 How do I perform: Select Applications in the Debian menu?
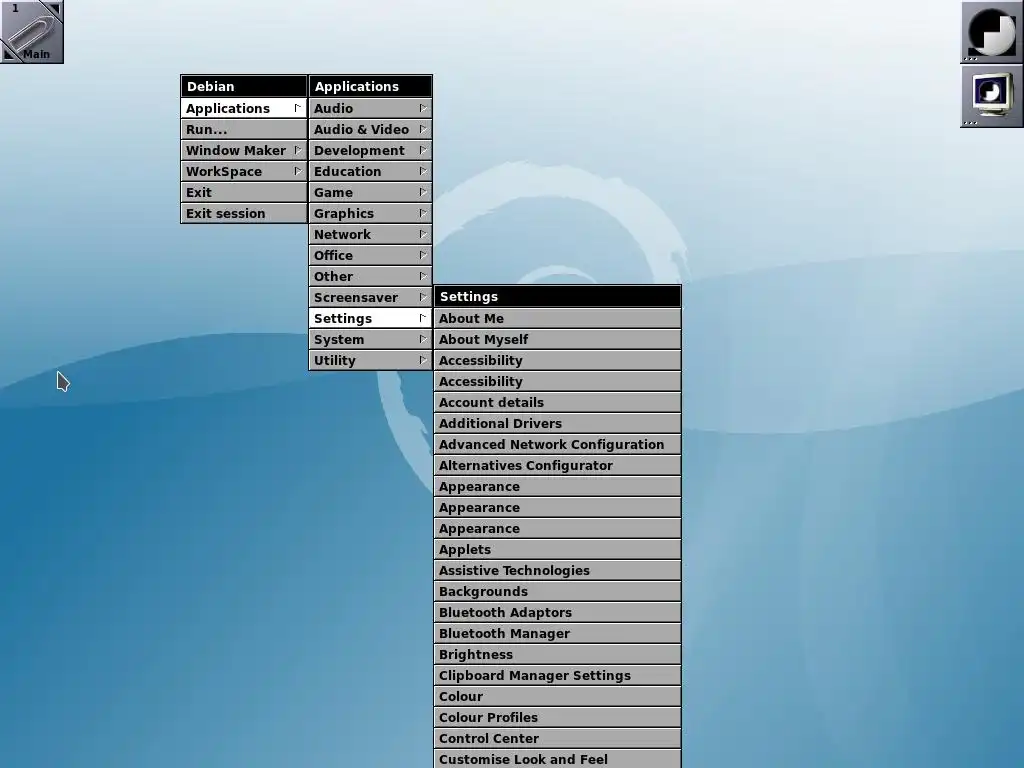tap(244, 108)
